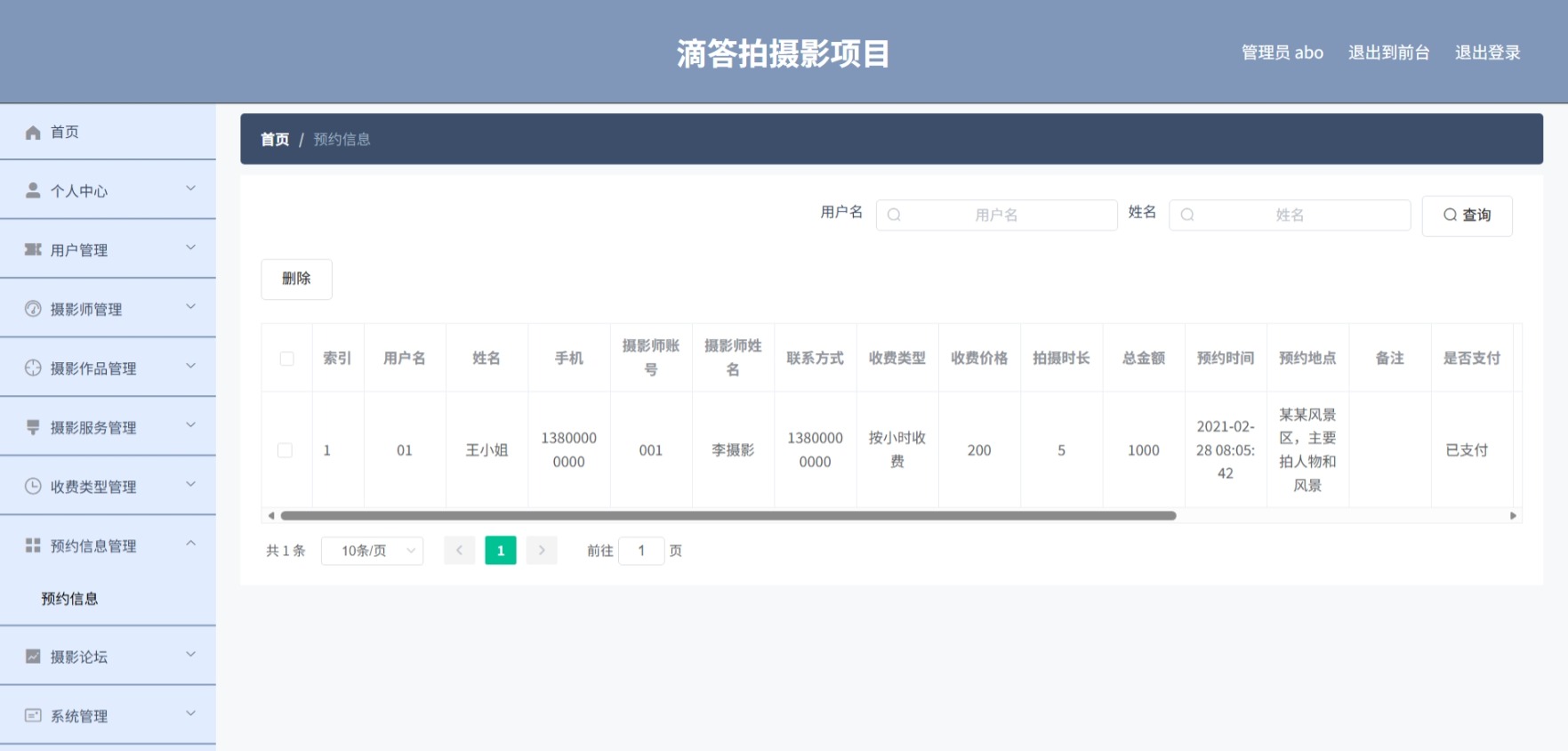Click the 首页 breadcrumb link
This screenshot has width=1568, height=751.
point(275,140)
